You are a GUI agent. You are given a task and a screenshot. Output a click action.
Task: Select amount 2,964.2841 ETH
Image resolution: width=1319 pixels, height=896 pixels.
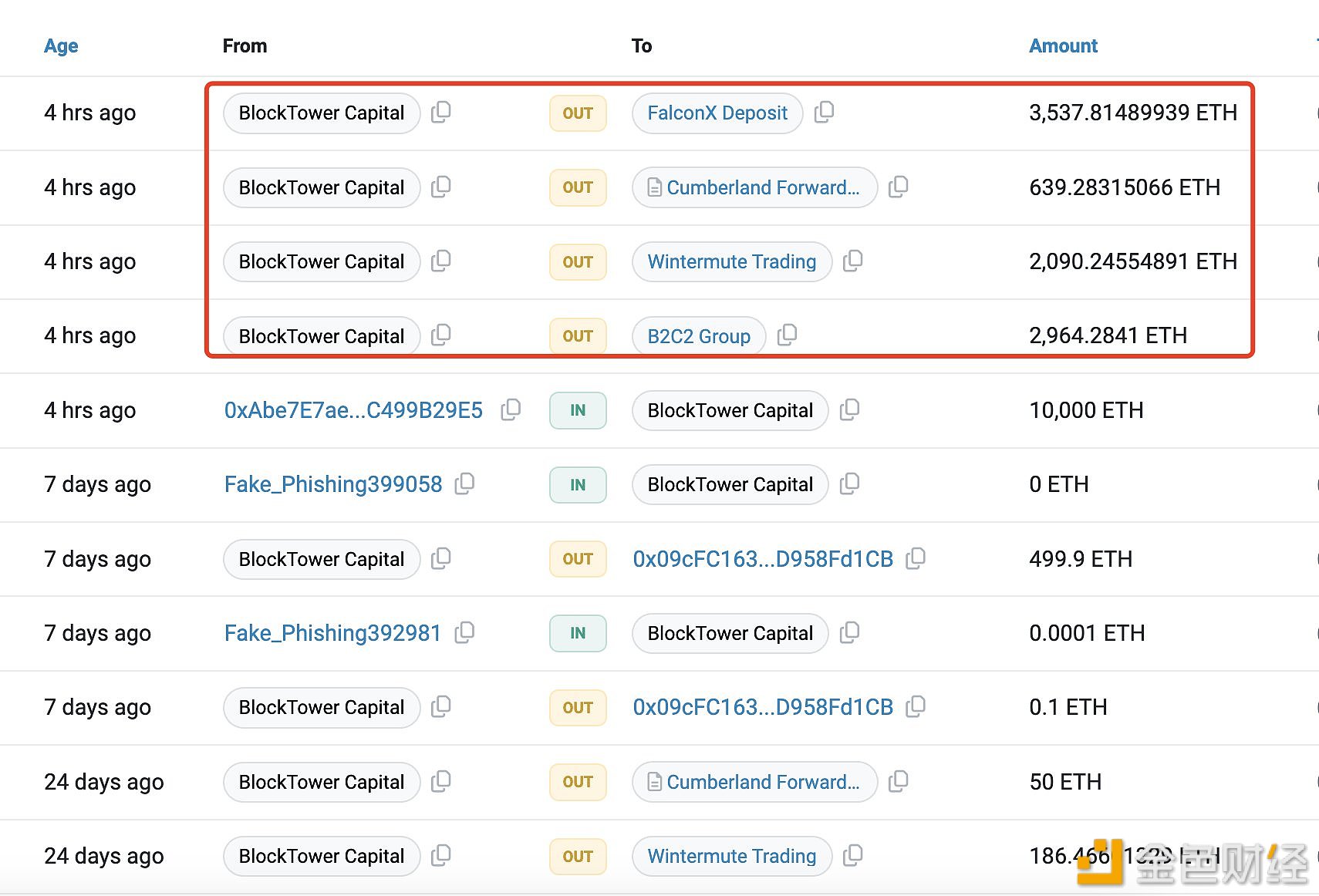(1108, 335)
